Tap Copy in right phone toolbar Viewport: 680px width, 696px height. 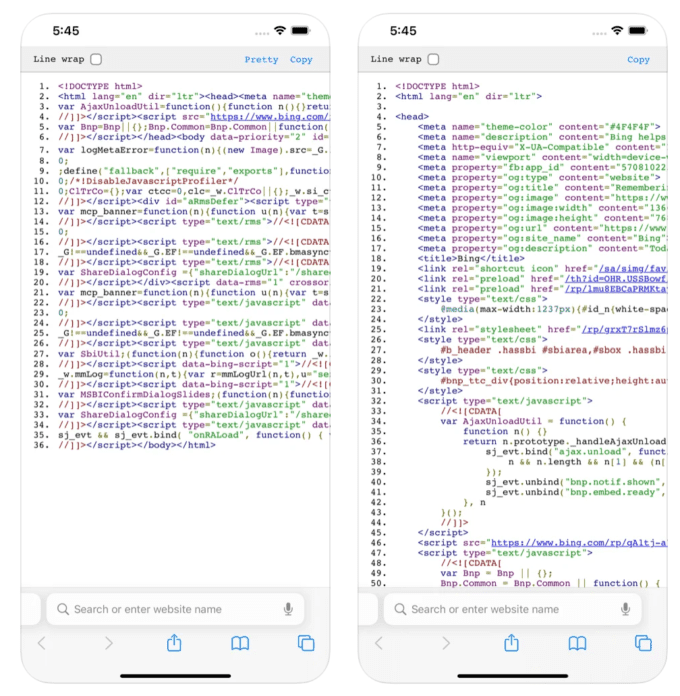pos(638,59)
